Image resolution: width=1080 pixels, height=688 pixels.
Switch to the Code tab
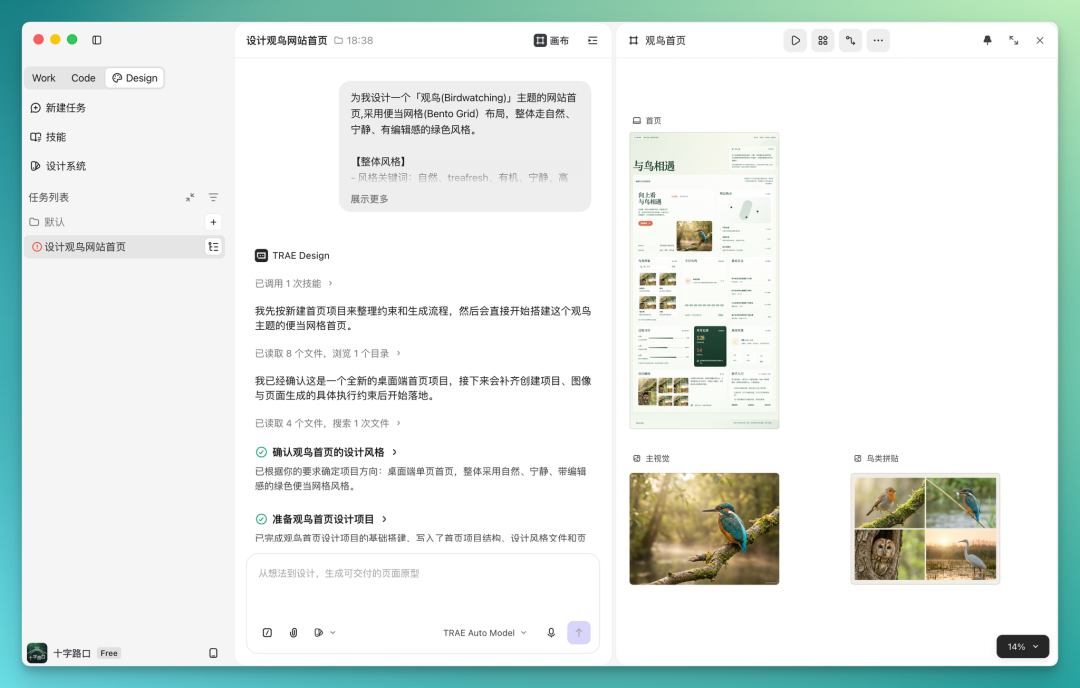click(83, 78)
